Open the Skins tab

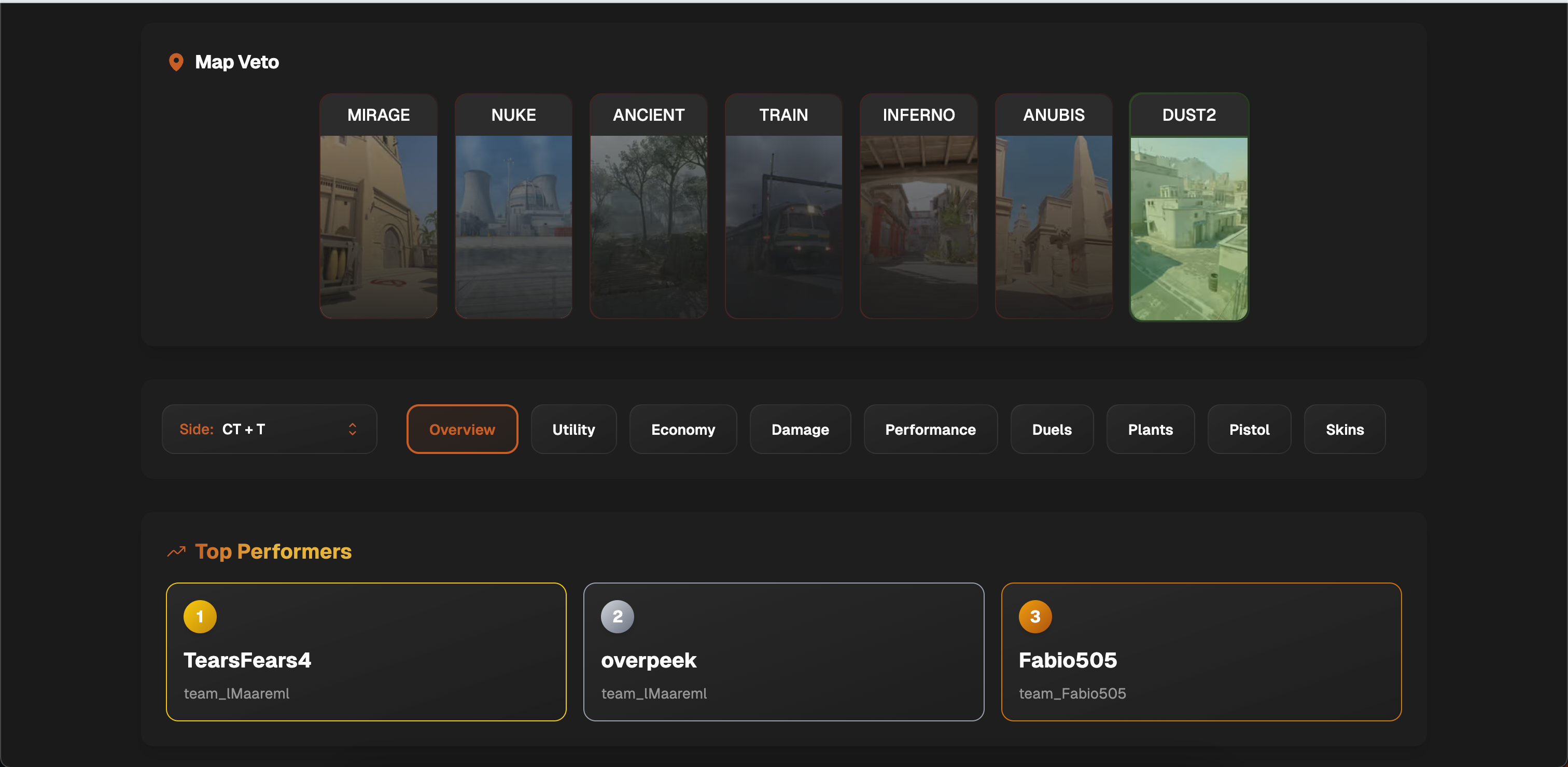[1345, 429]
